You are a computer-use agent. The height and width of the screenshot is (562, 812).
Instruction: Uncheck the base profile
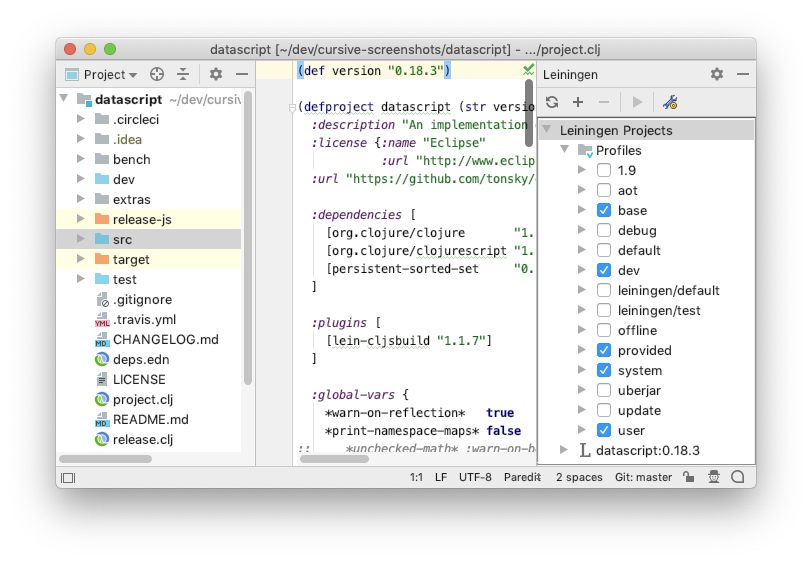[604, 210]
